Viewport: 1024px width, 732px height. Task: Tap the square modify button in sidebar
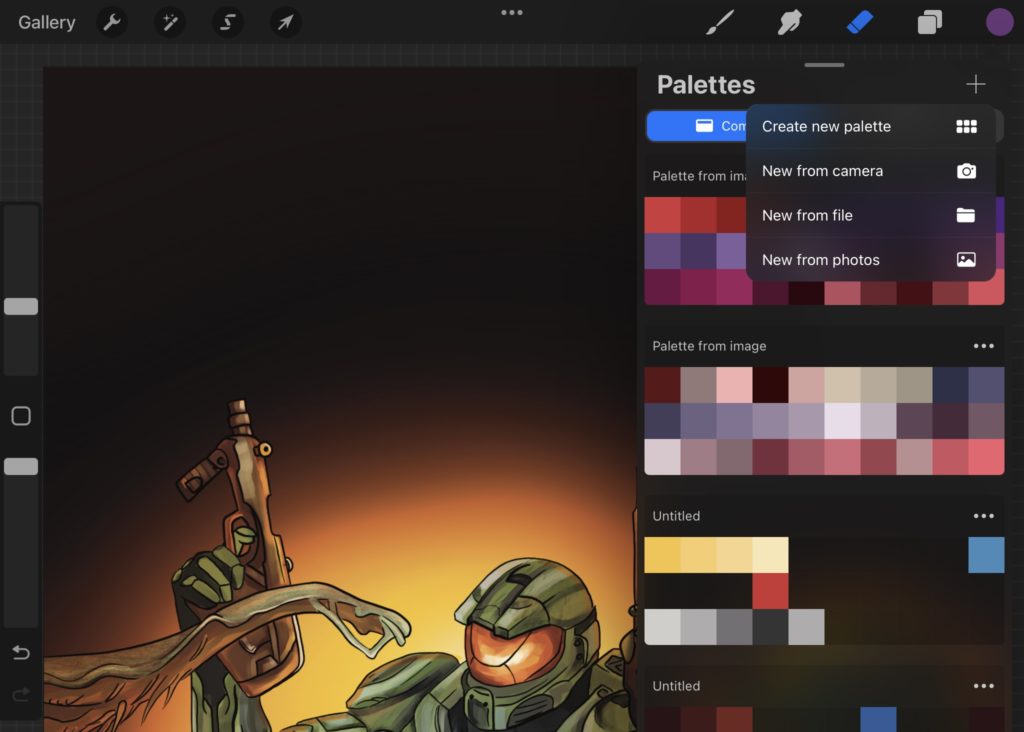tap(21, 416)
